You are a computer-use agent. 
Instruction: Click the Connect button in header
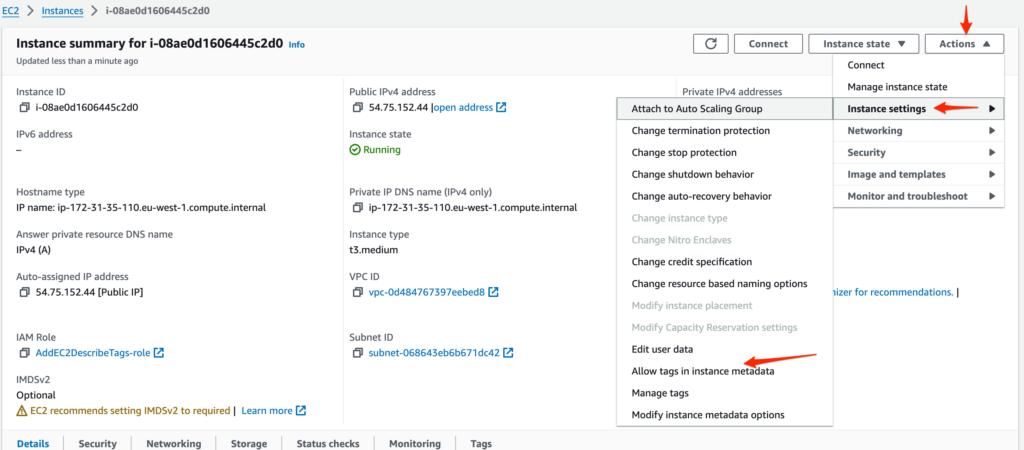pyautogui.click(x=768, y=44)
